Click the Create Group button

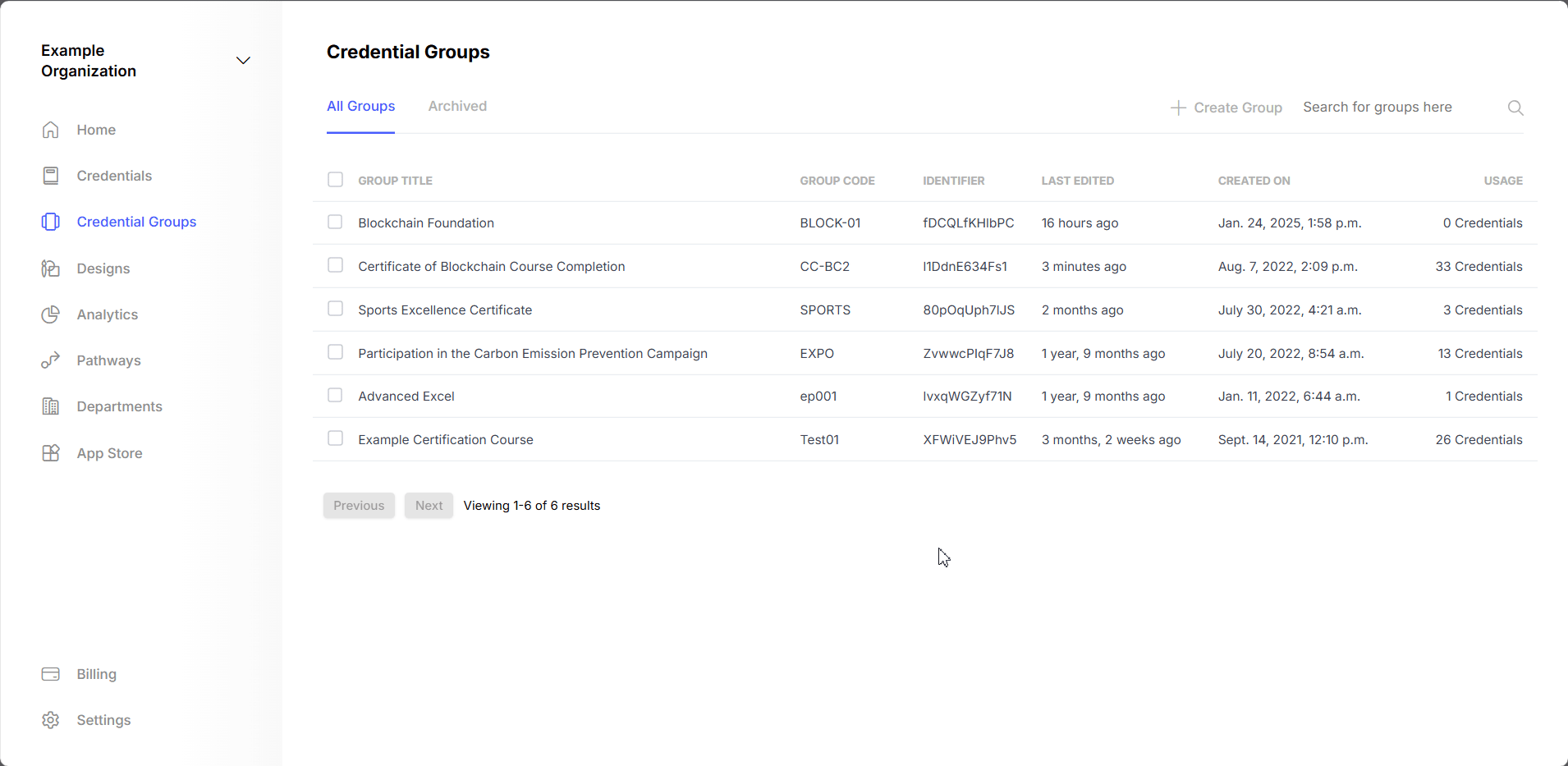point(1226,107)
